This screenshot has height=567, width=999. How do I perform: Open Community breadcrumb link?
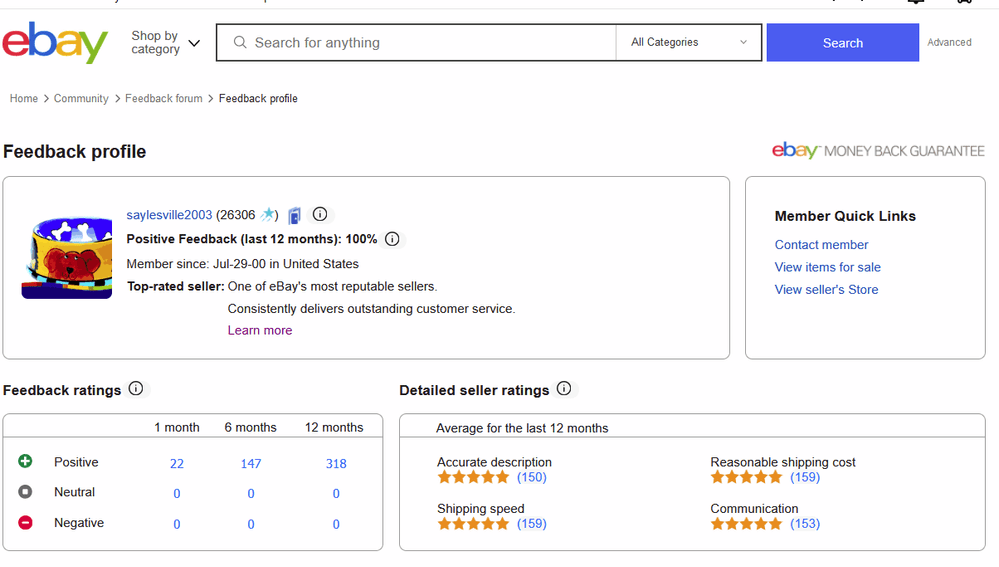point(81,99)
